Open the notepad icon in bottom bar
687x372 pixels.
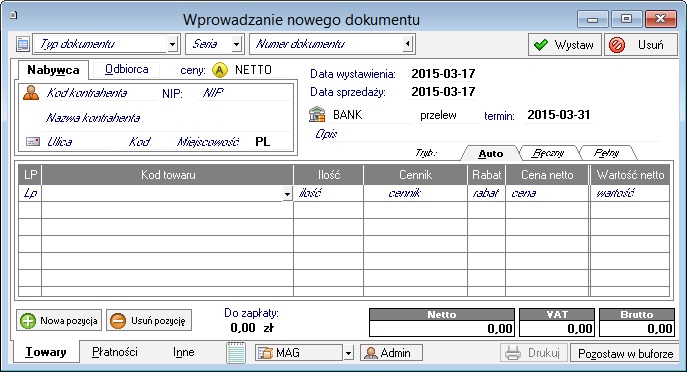(236, 352)
